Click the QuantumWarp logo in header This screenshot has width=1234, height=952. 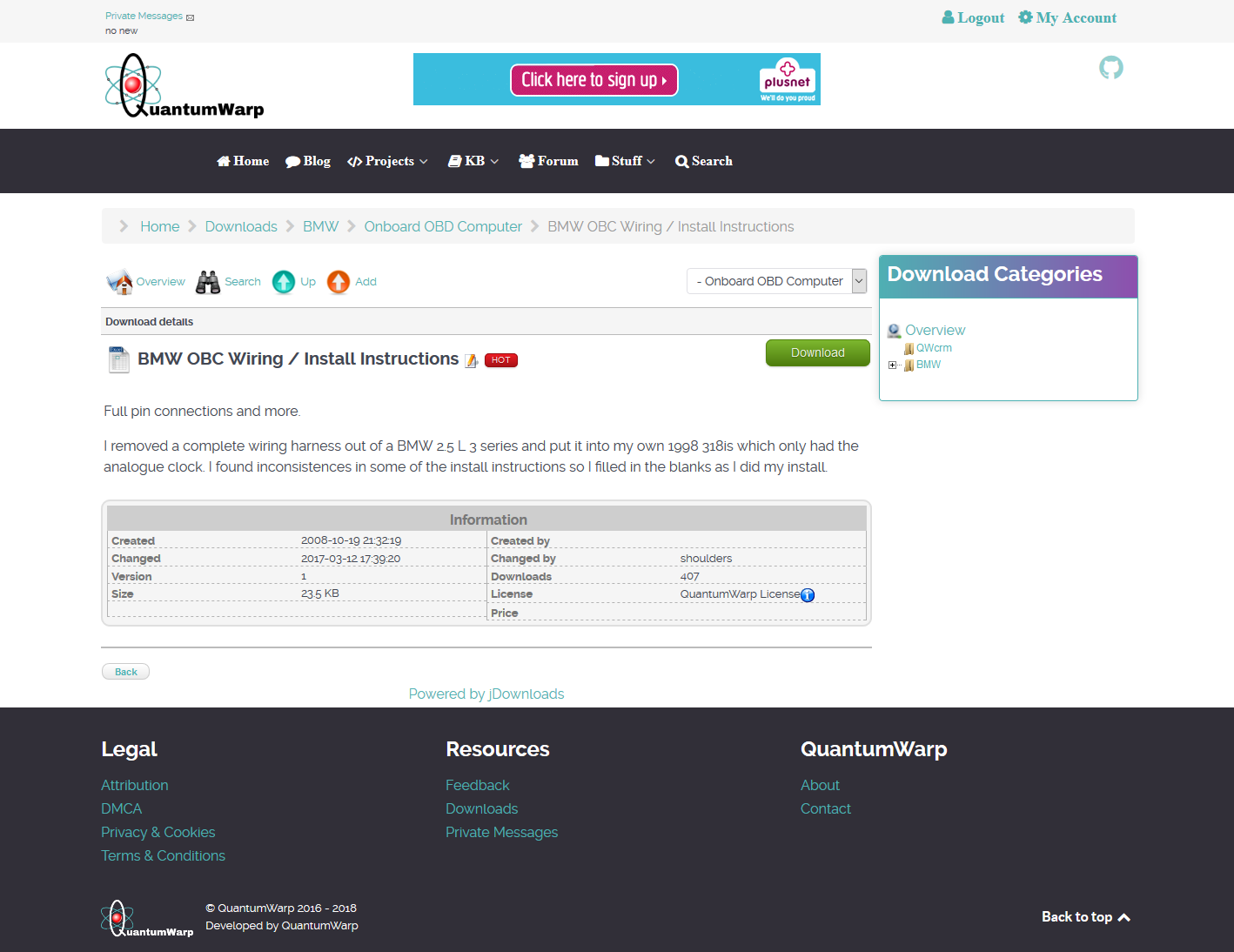(184, 86)
